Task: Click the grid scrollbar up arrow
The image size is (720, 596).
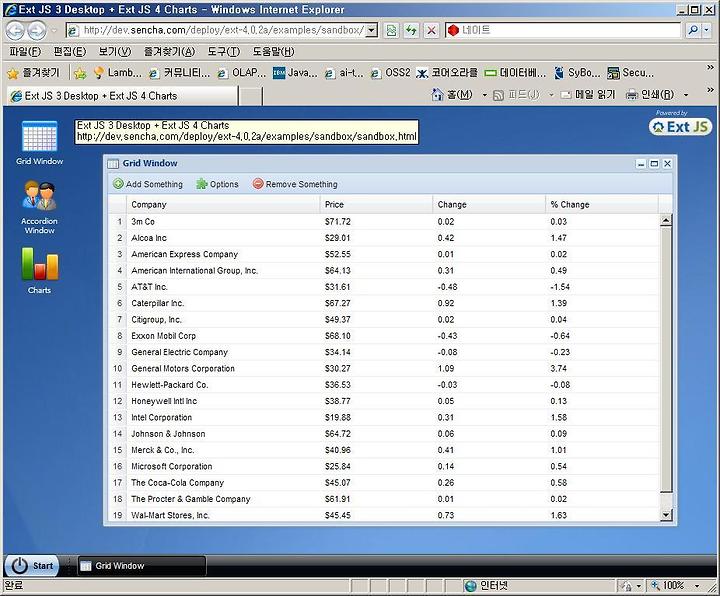Action: click(x=666, y=220)
